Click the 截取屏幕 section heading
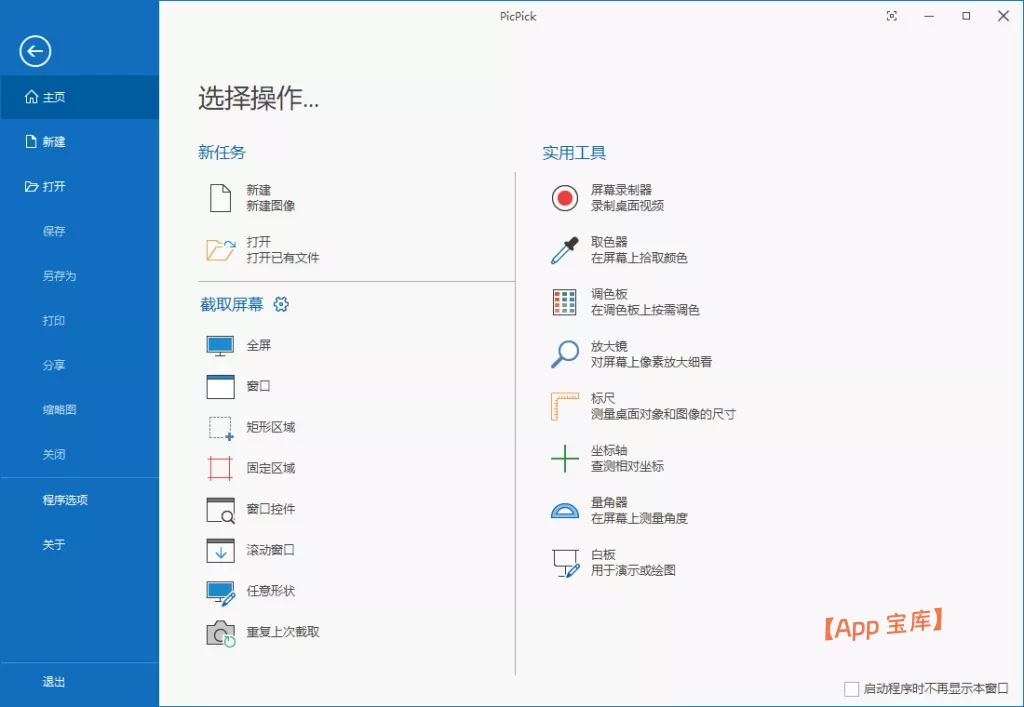Screen dimensions: 1024x707 pyautogui.click(x=232, y=304)
